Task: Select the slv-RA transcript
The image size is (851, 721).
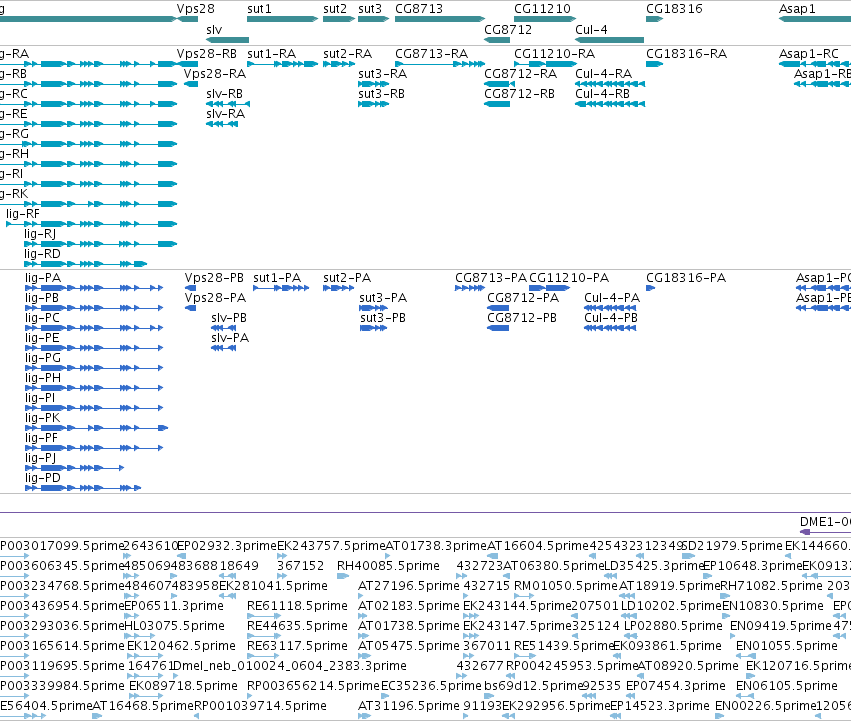Action: point(222,124)
